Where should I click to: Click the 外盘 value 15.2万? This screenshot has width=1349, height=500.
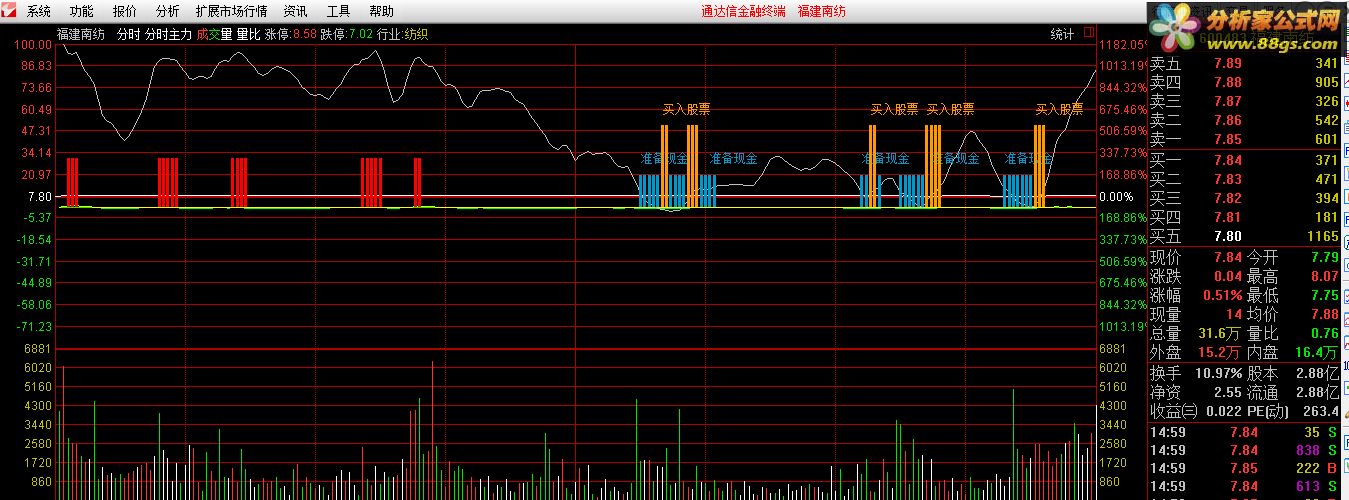coord(1219,353)
